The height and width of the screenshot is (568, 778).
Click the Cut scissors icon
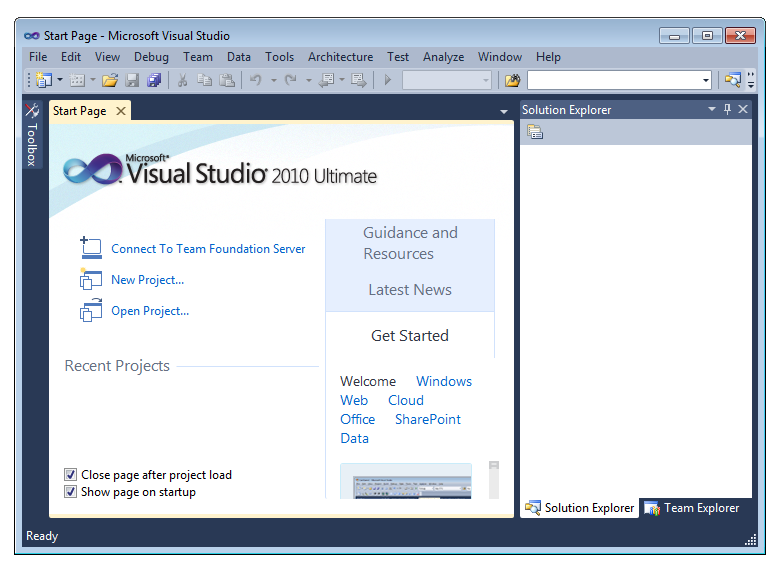tap(183, 80)
